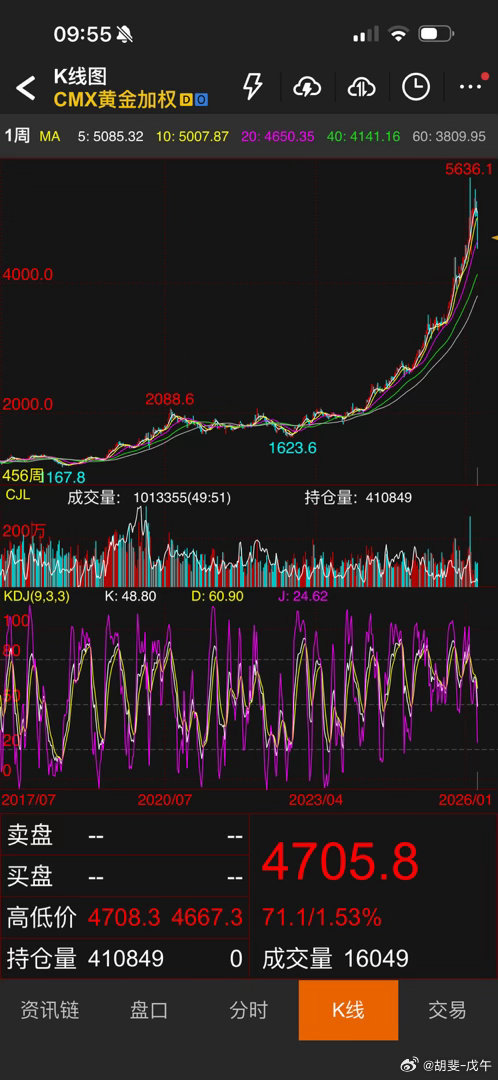Tap the KDJ oscillator chart panel
This screenshot has width=498, height=1080.
pos(249,696)
